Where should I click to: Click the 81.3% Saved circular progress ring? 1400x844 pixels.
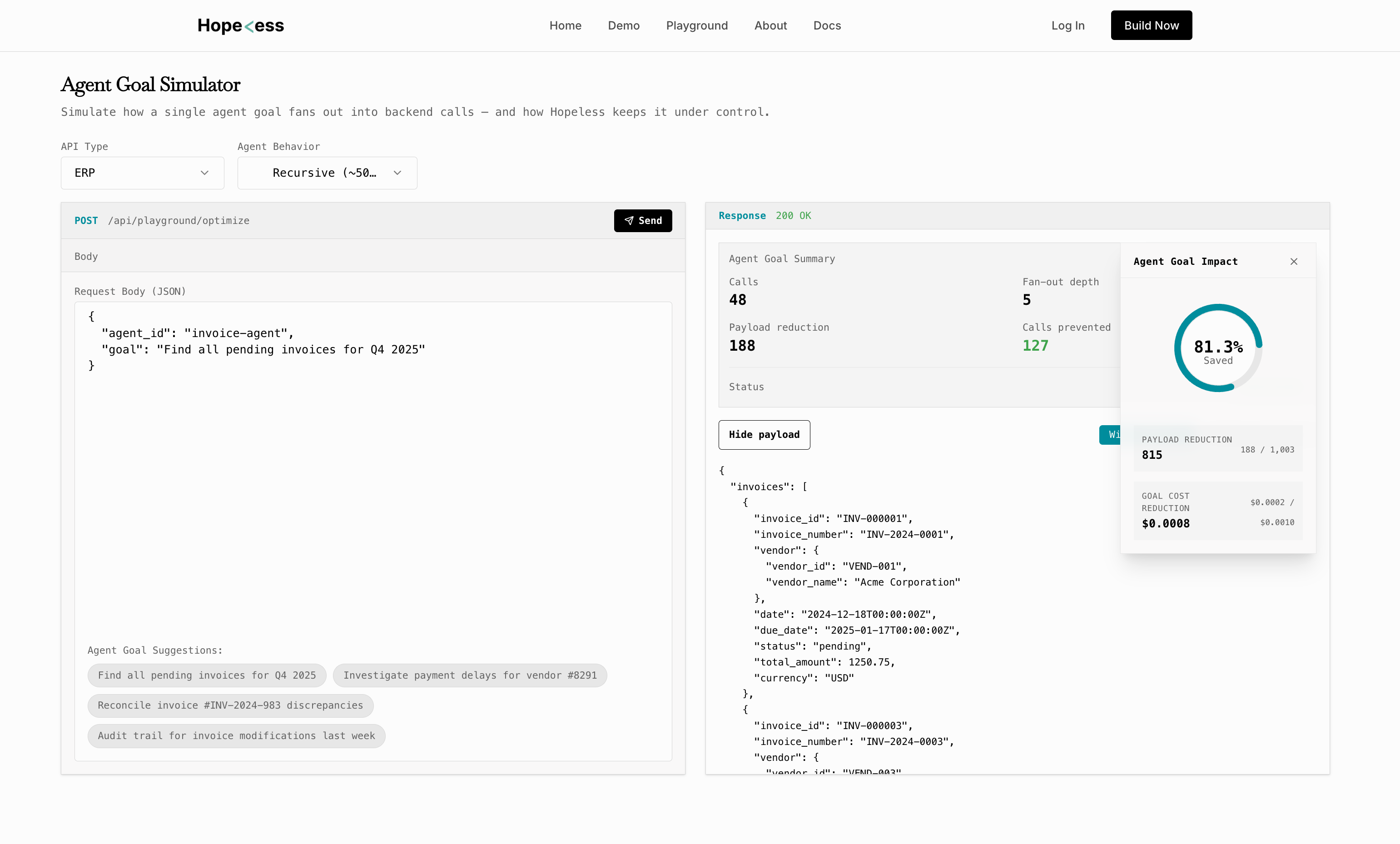pyautogui.click(x=1217, y=348)
